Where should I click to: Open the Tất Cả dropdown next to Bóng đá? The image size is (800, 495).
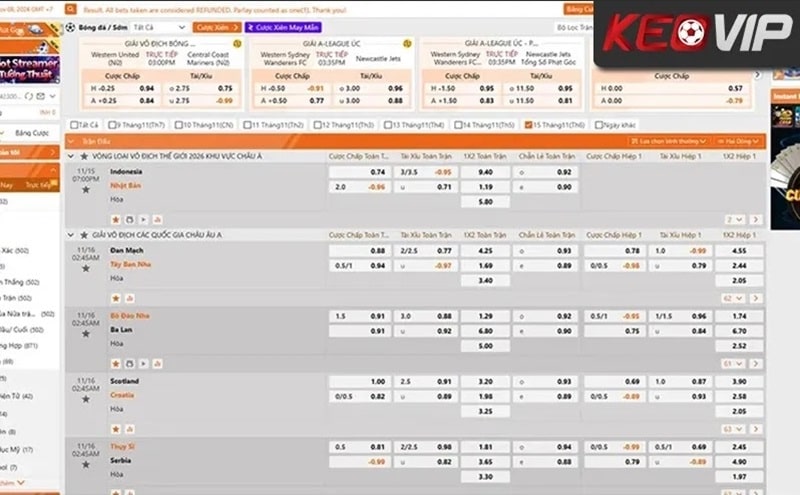pos(160,27)
